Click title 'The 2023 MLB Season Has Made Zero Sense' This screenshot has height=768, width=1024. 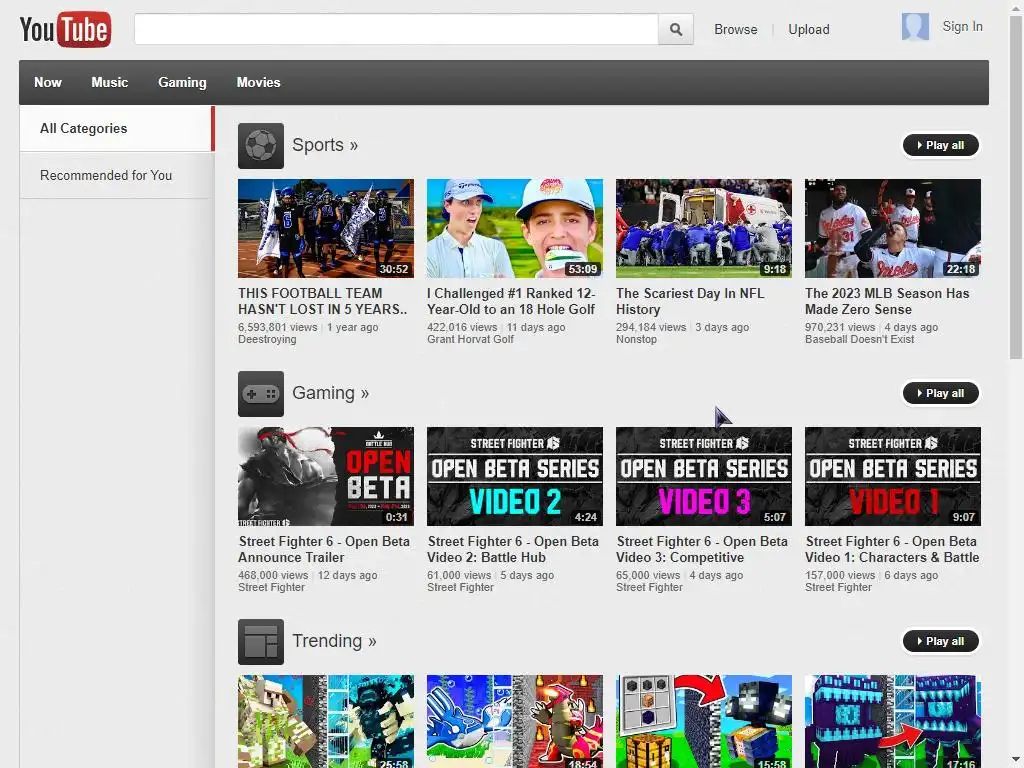887,302
